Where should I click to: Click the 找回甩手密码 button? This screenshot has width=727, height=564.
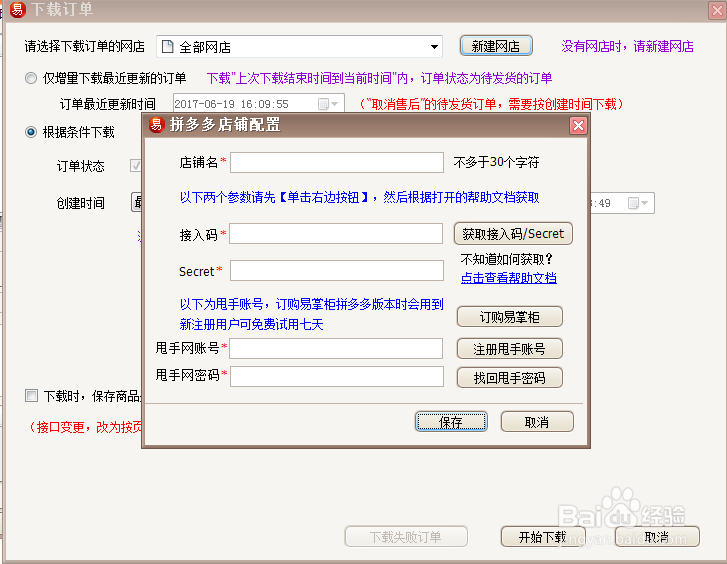tap(510, 378)
